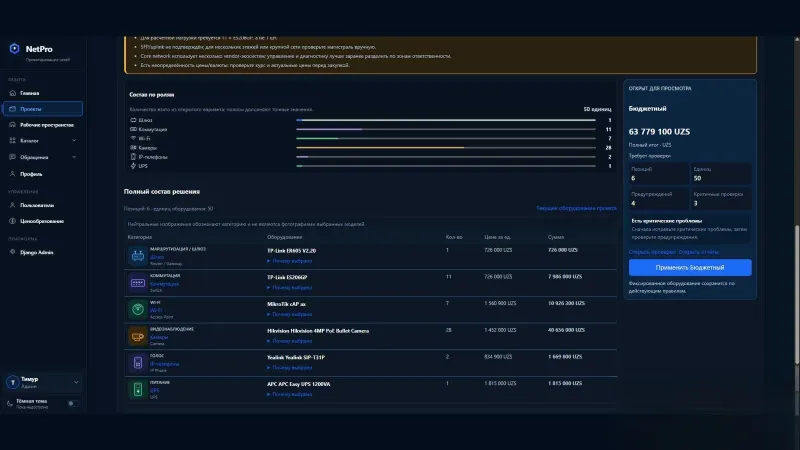Click the icon beside Рабочие пространства
The width and height of the screenshot is (800, 450).
pyautogui.click(x=13, y=124)
